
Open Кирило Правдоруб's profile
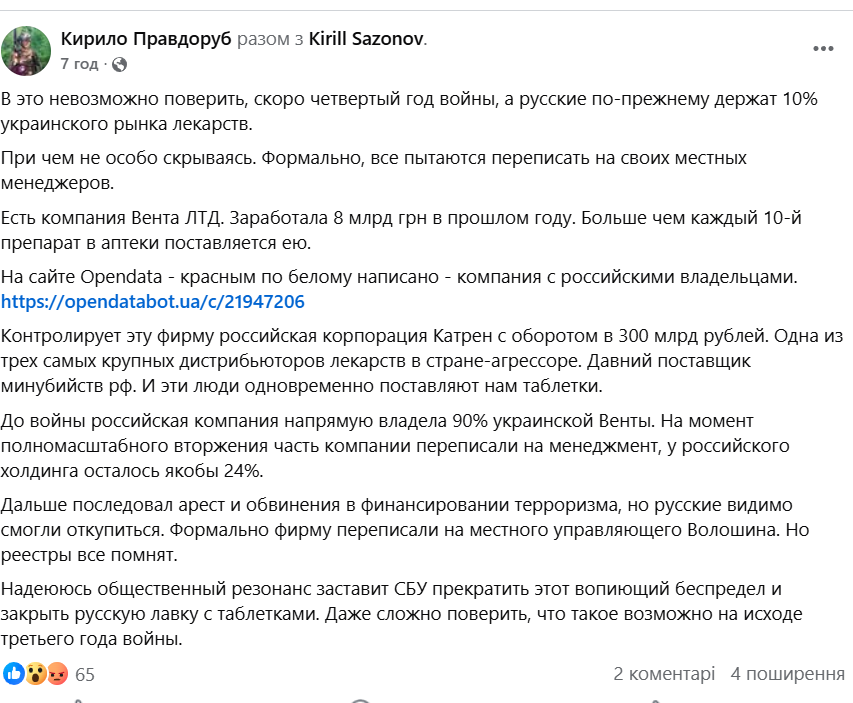146,38
